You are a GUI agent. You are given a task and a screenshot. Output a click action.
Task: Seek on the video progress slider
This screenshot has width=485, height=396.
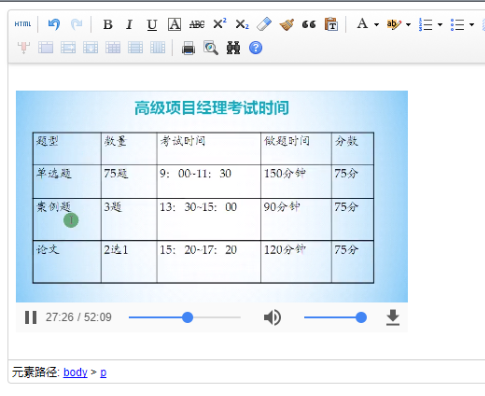[184, 317]
